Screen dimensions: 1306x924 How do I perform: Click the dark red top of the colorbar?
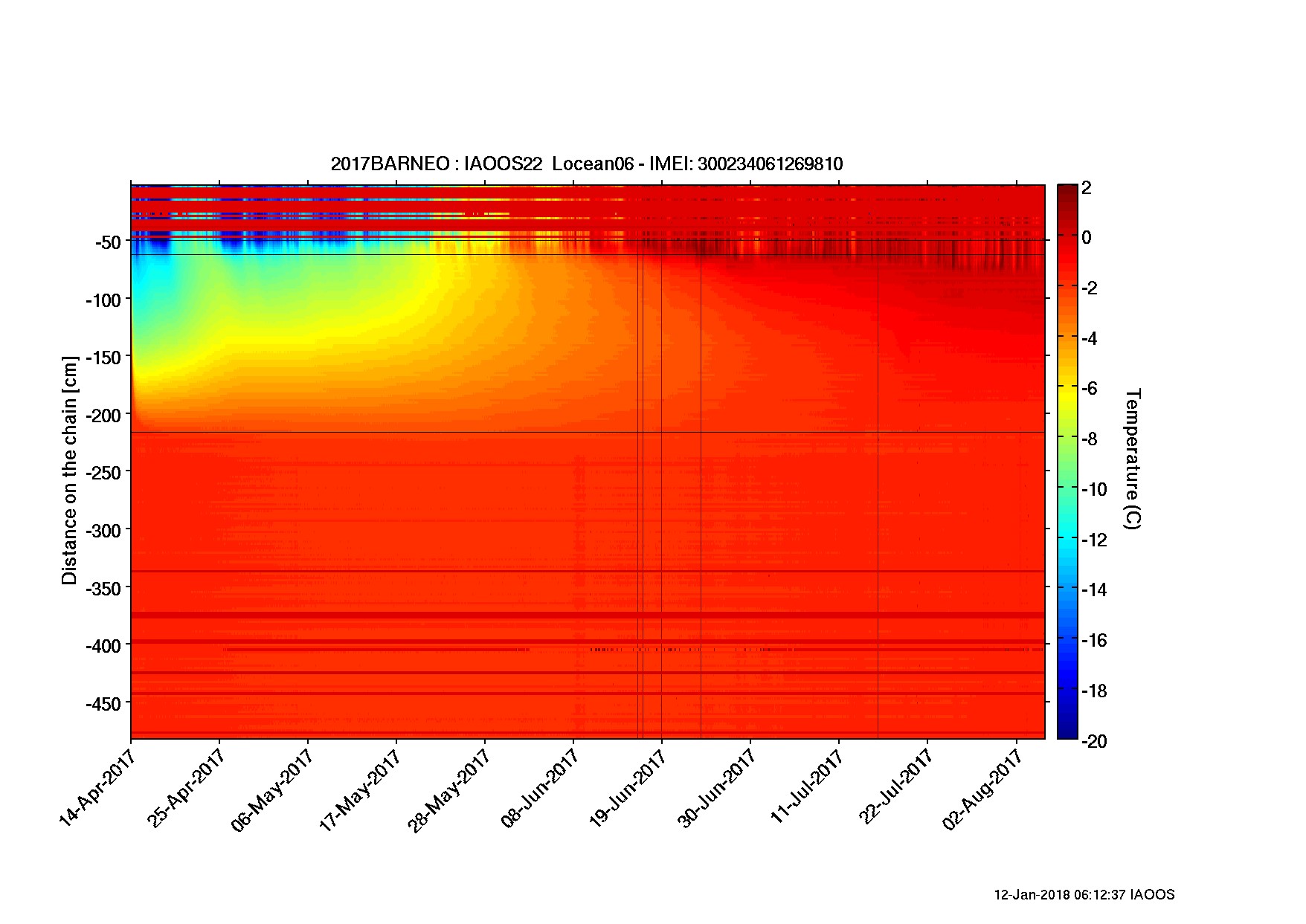[1067, 192]
